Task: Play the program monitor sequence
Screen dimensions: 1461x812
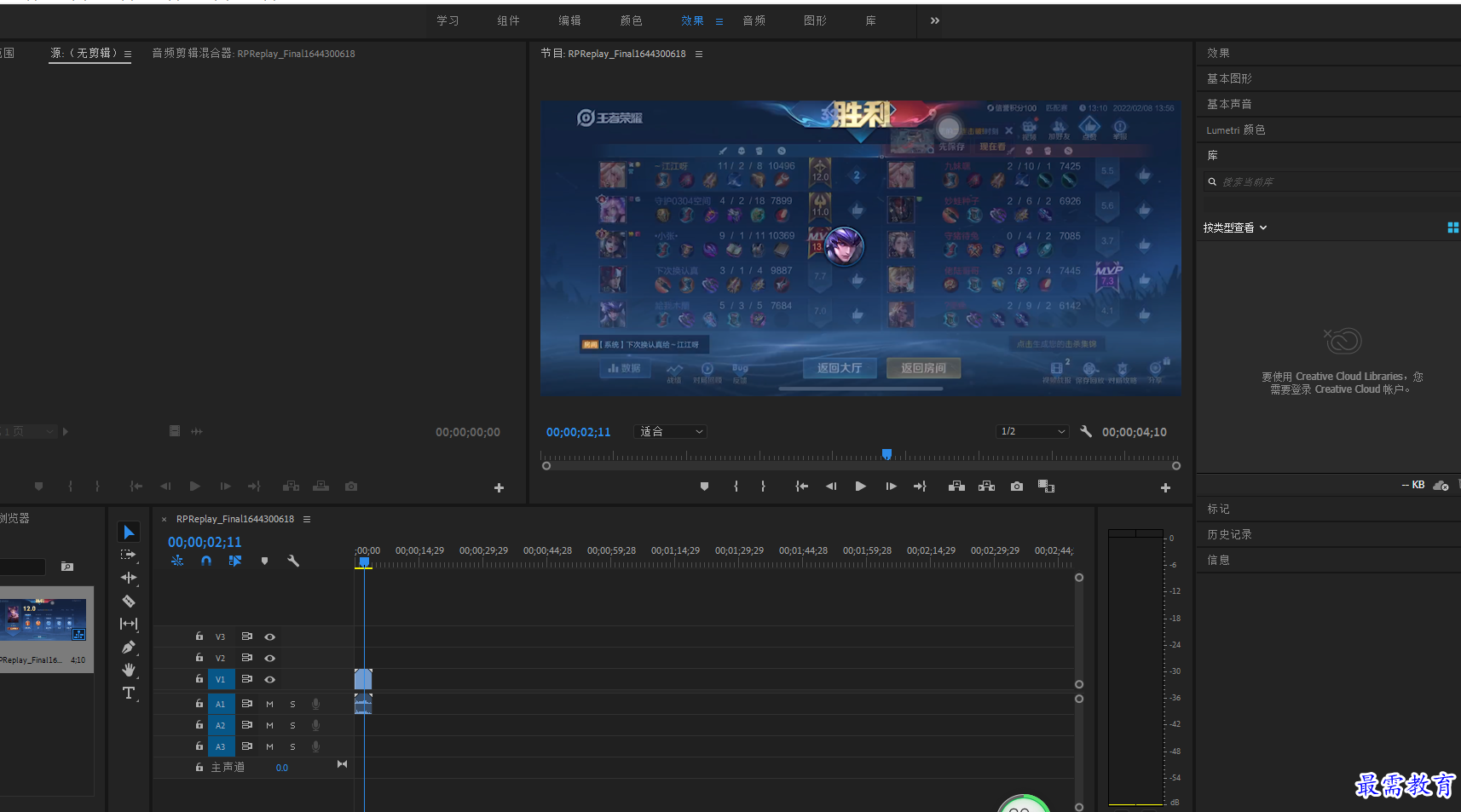Action: (861, 487)
